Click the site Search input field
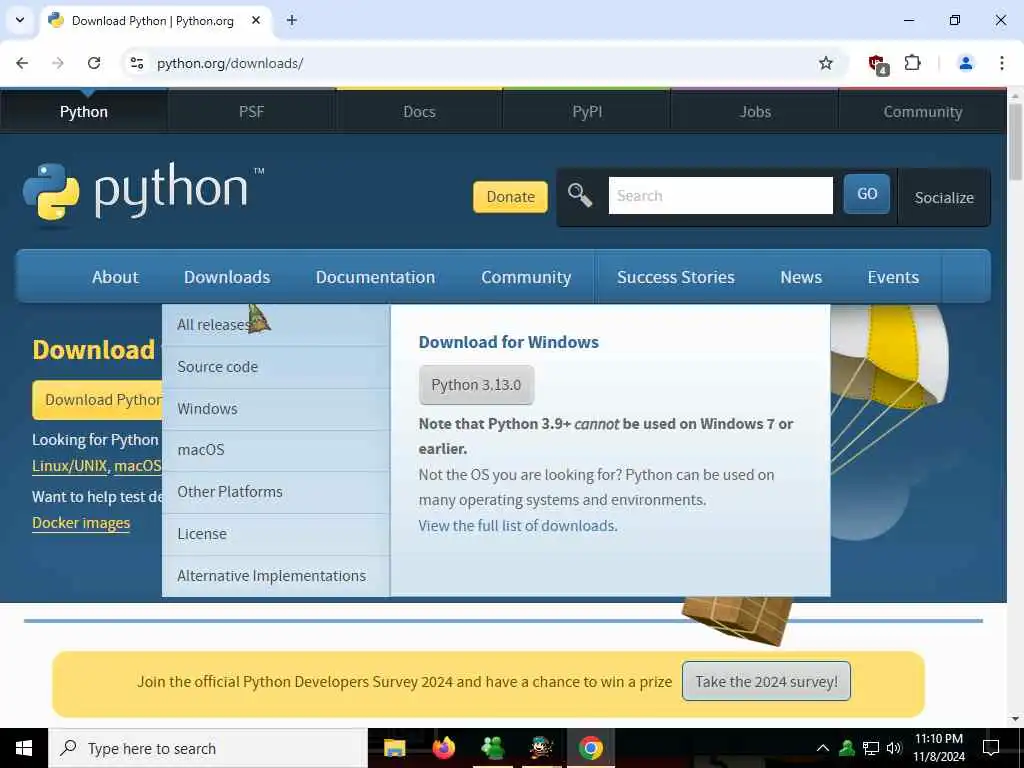 click(x=720, y=195)
